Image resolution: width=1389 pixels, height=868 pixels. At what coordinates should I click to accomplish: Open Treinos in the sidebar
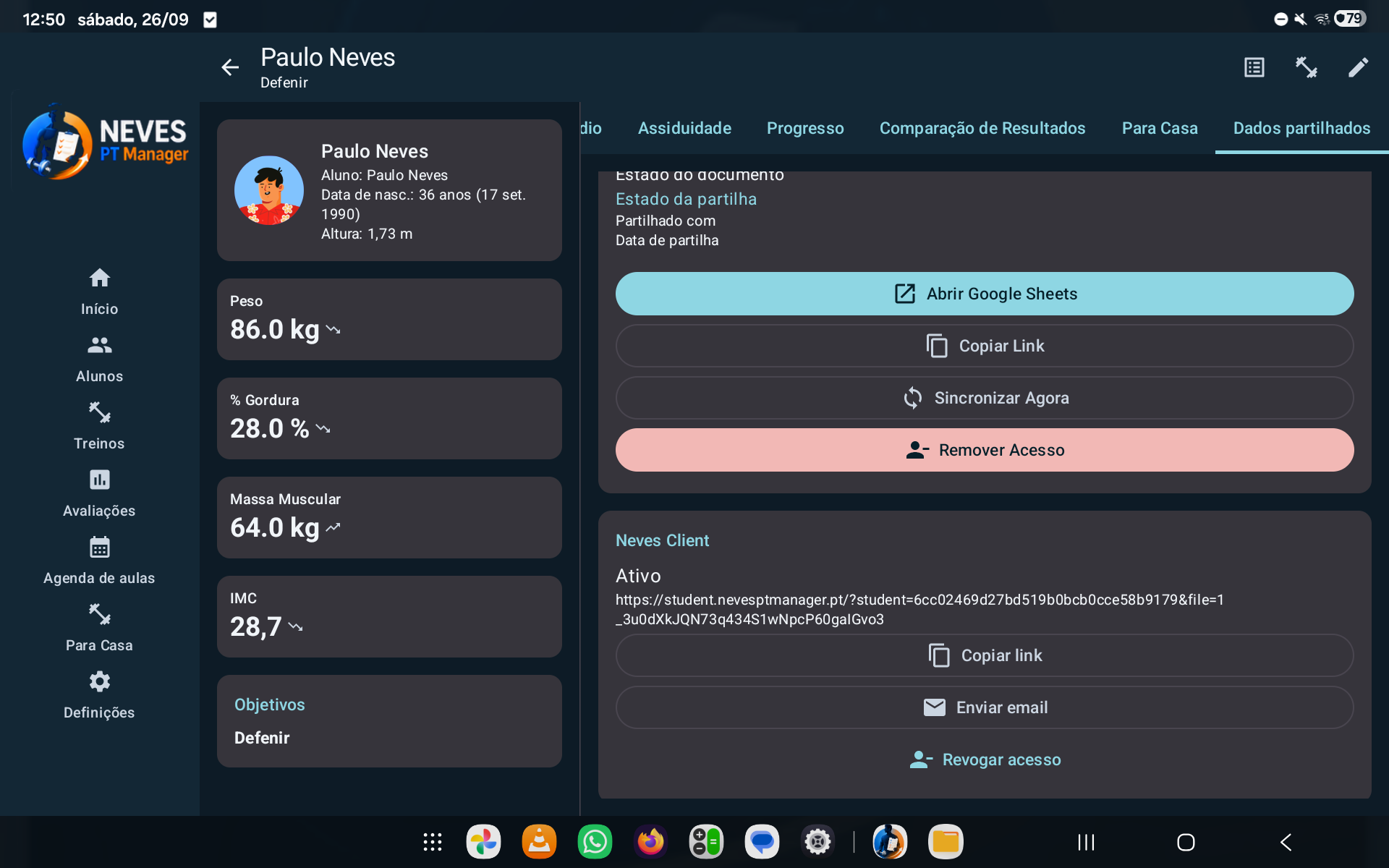99,426
